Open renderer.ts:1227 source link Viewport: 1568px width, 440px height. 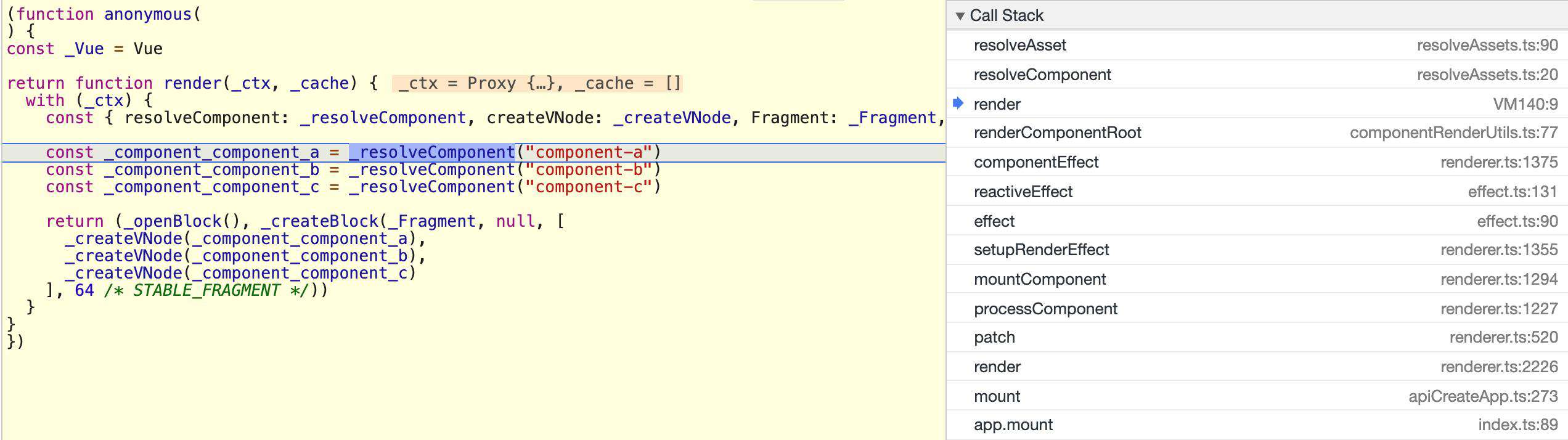pyautogui.click(x=1499, y=309)
